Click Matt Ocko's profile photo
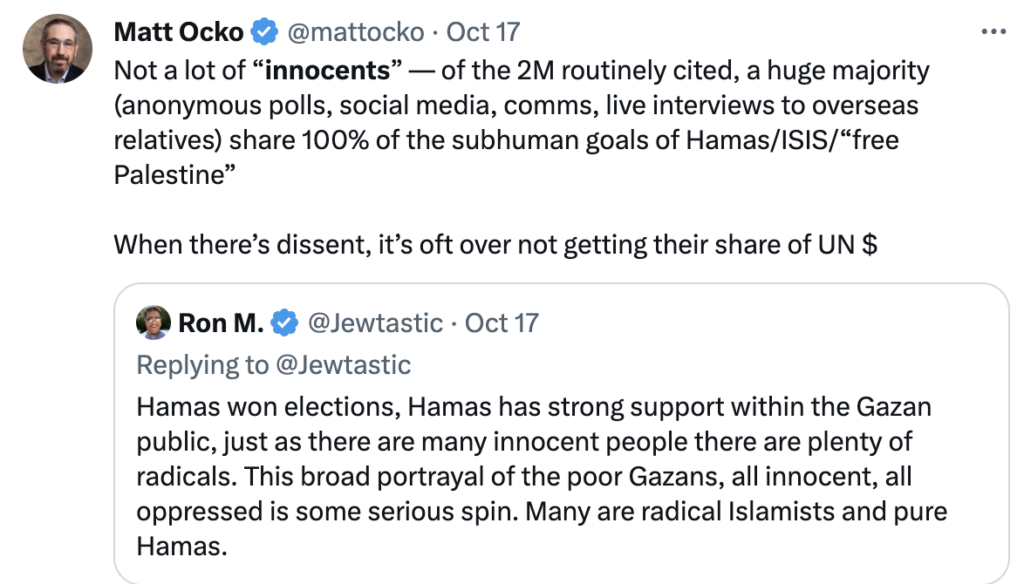1024x584 pixels. (x=59, y=47)
